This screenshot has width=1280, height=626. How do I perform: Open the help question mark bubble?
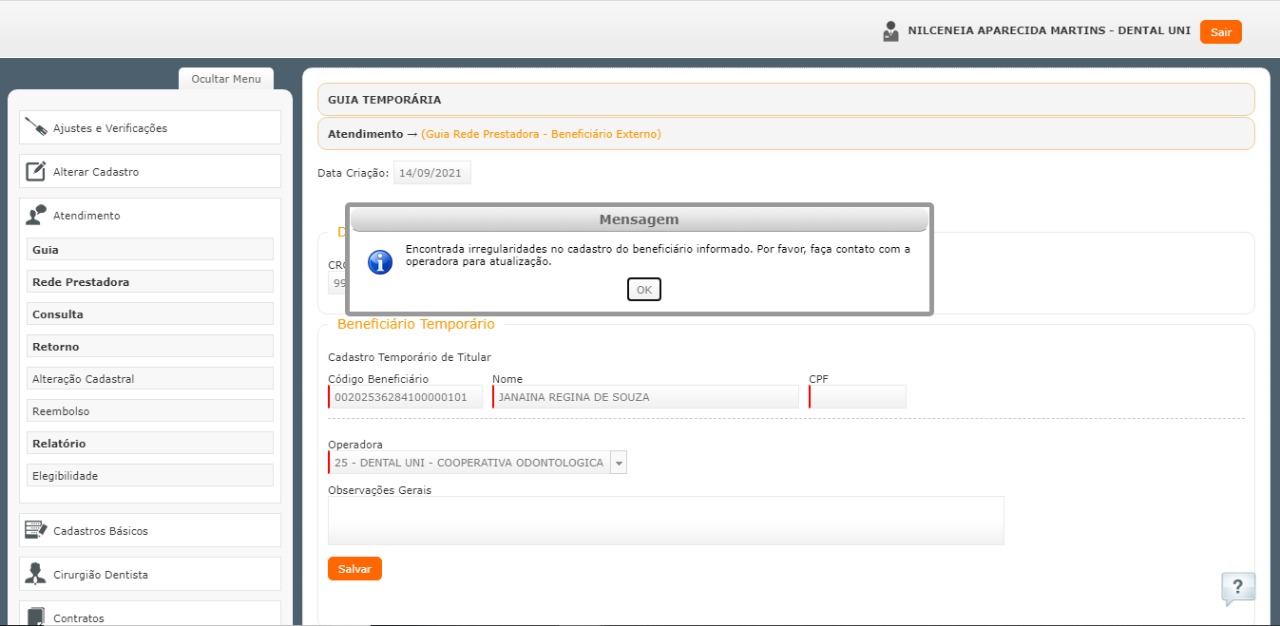tap(1238, 588)
